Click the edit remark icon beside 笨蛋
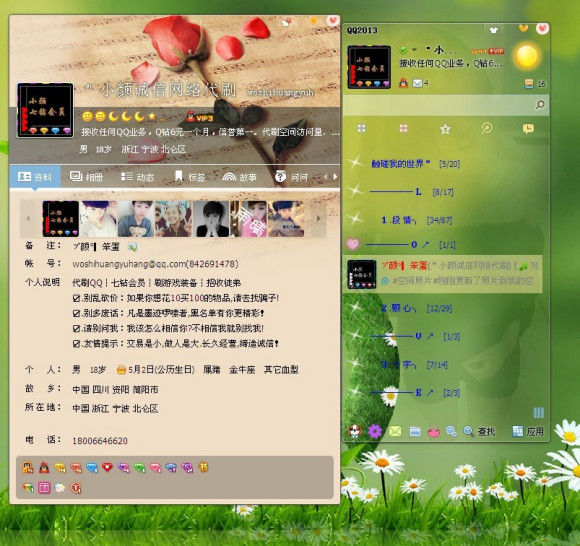The image size is (580, 546). pyautogui.click(x=132, y=247)
